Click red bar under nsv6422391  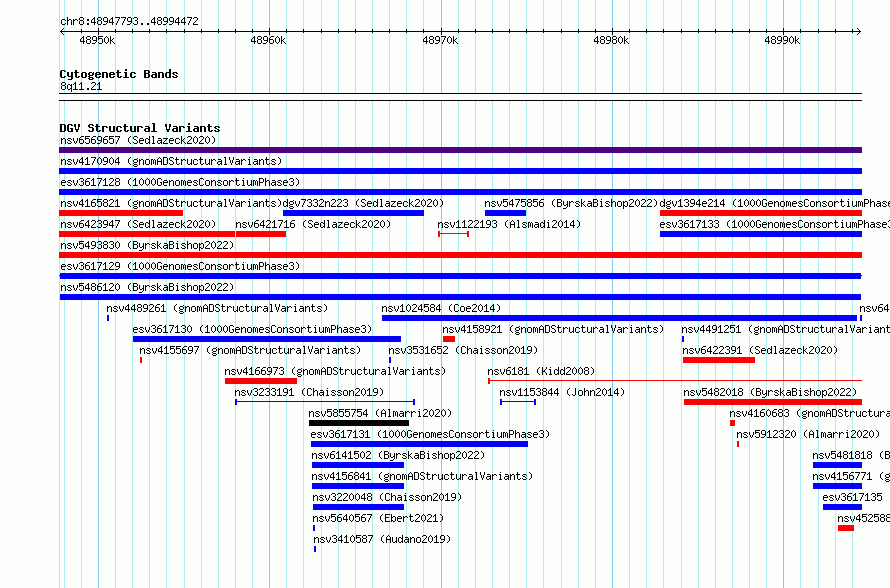coord(719,360)
